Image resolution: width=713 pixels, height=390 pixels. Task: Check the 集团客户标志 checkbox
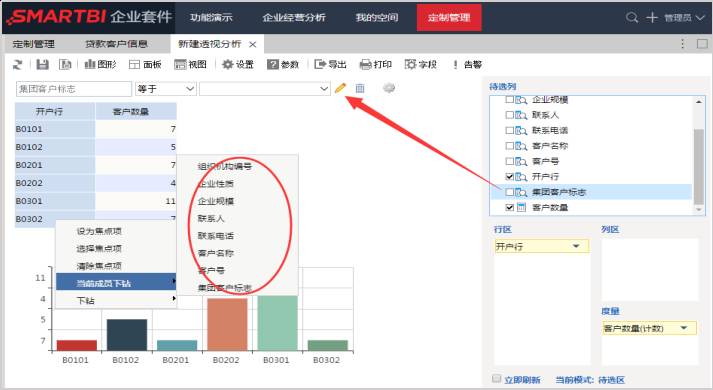tap(510, 192)
